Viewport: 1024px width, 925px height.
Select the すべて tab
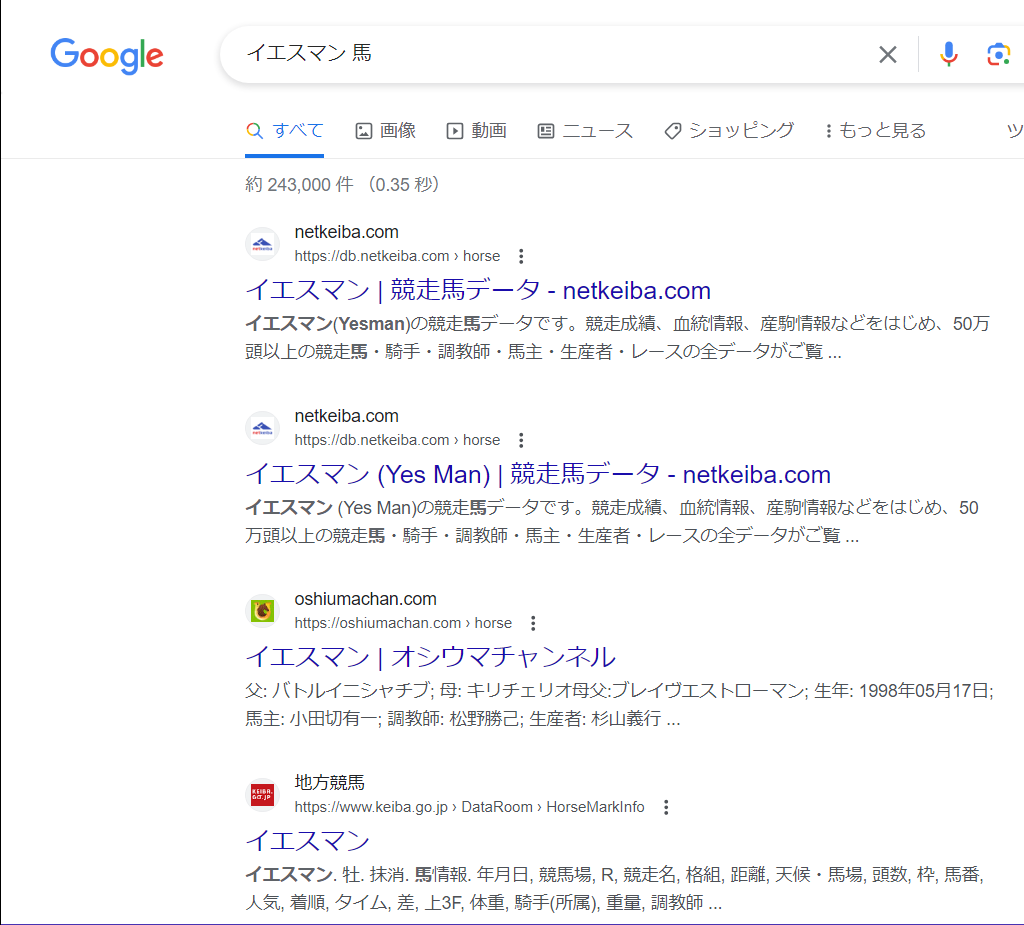click(285, 131)
